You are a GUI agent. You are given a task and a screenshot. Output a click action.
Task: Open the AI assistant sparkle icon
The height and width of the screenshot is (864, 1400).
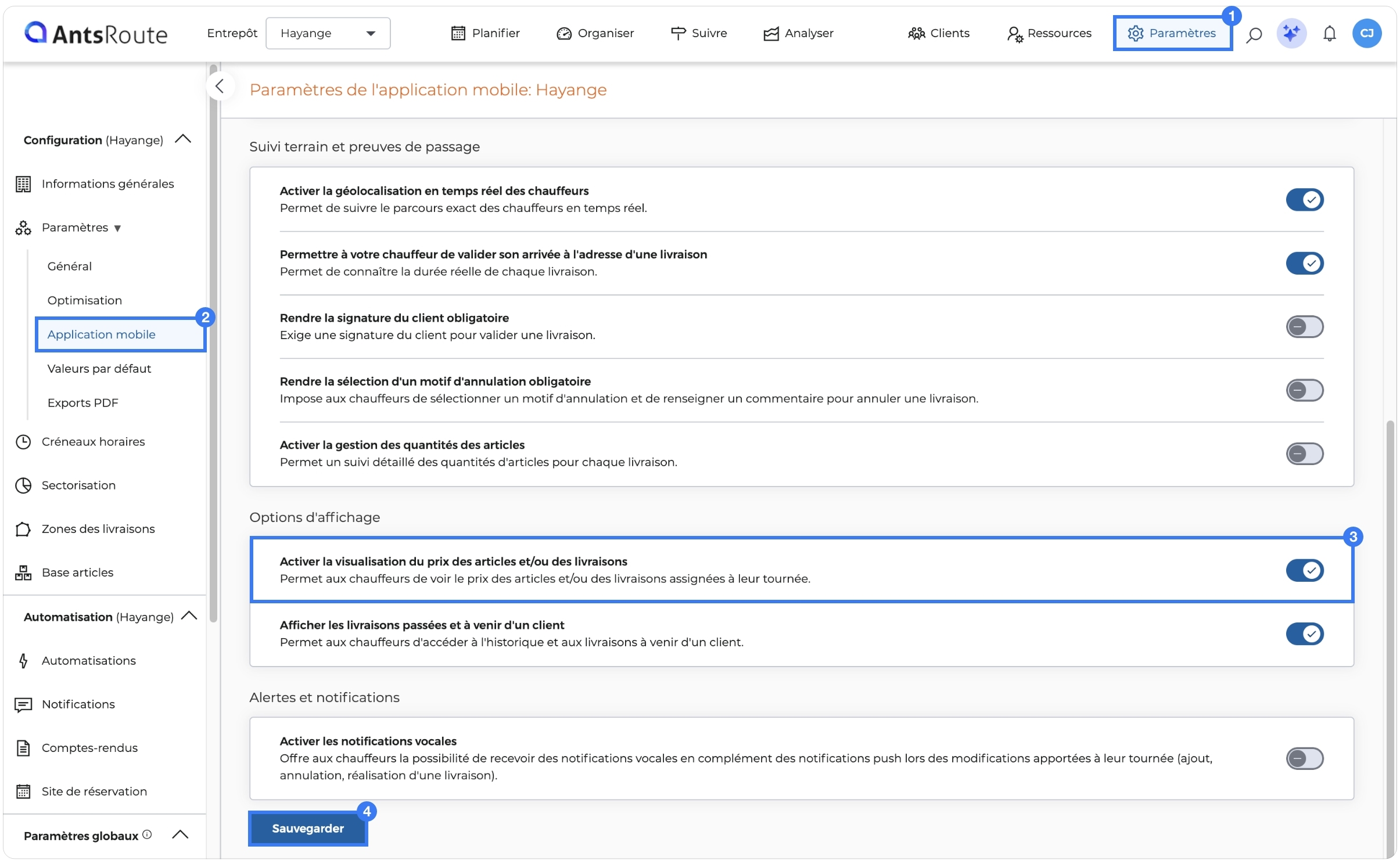pos(1291,34)
